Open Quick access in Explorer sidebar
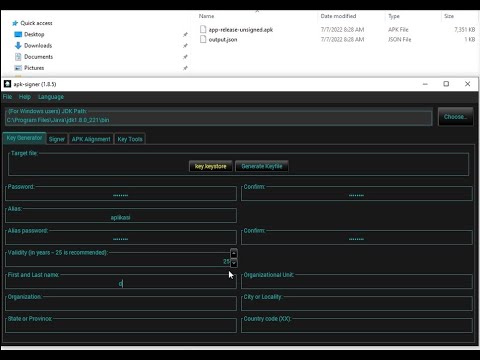The image size is (480, 360). coord(36,23)
